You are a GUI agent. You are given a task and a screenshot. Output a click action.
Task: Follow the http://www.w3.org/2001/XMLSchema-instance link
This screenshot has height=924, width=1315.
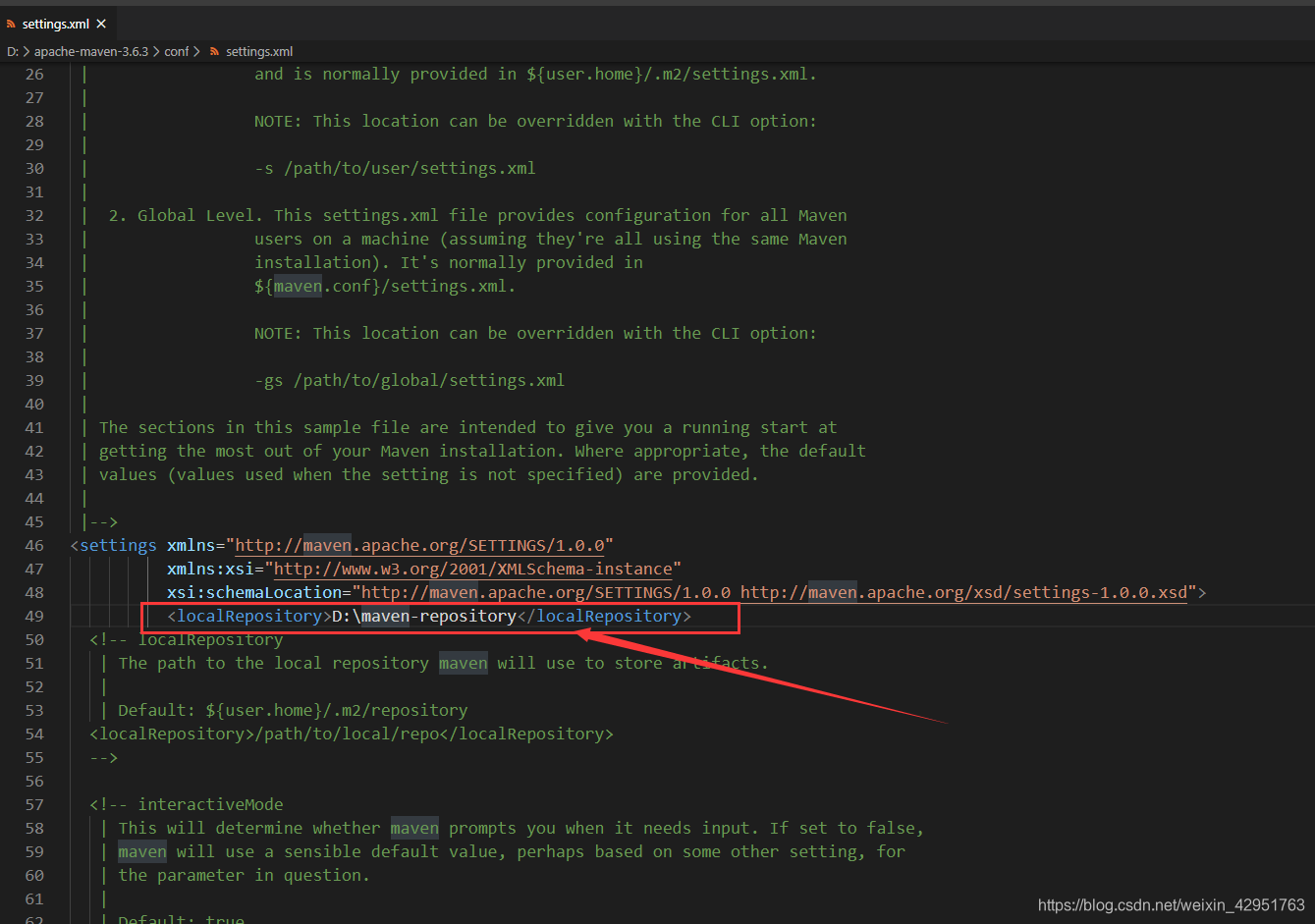click(473, 569)
